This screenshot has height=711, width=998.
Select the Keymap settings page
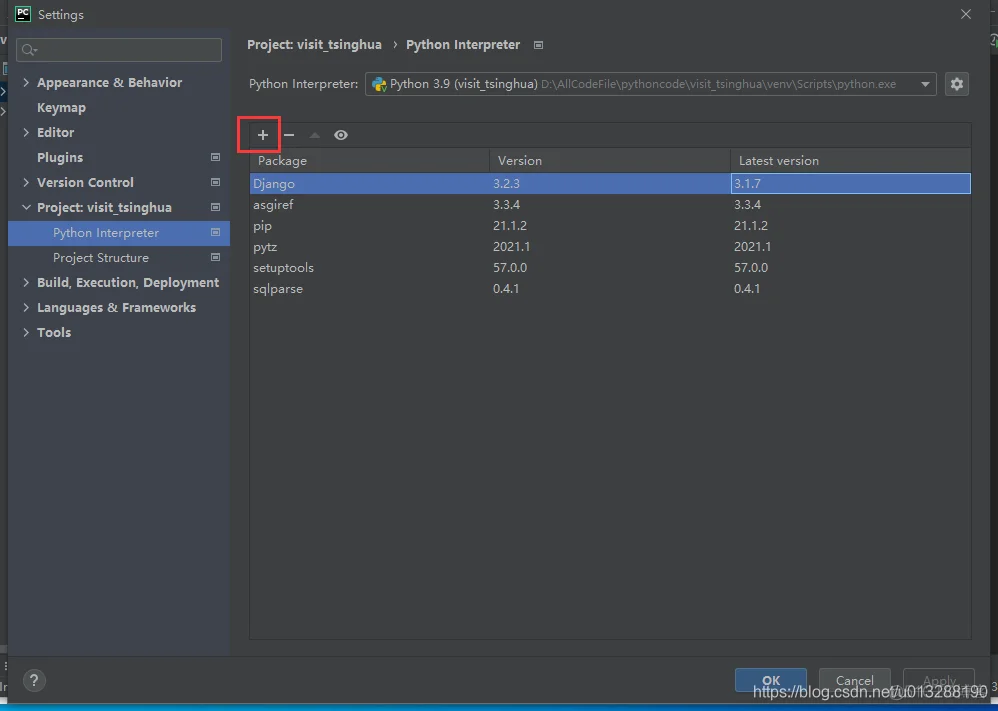click(61, 108)
